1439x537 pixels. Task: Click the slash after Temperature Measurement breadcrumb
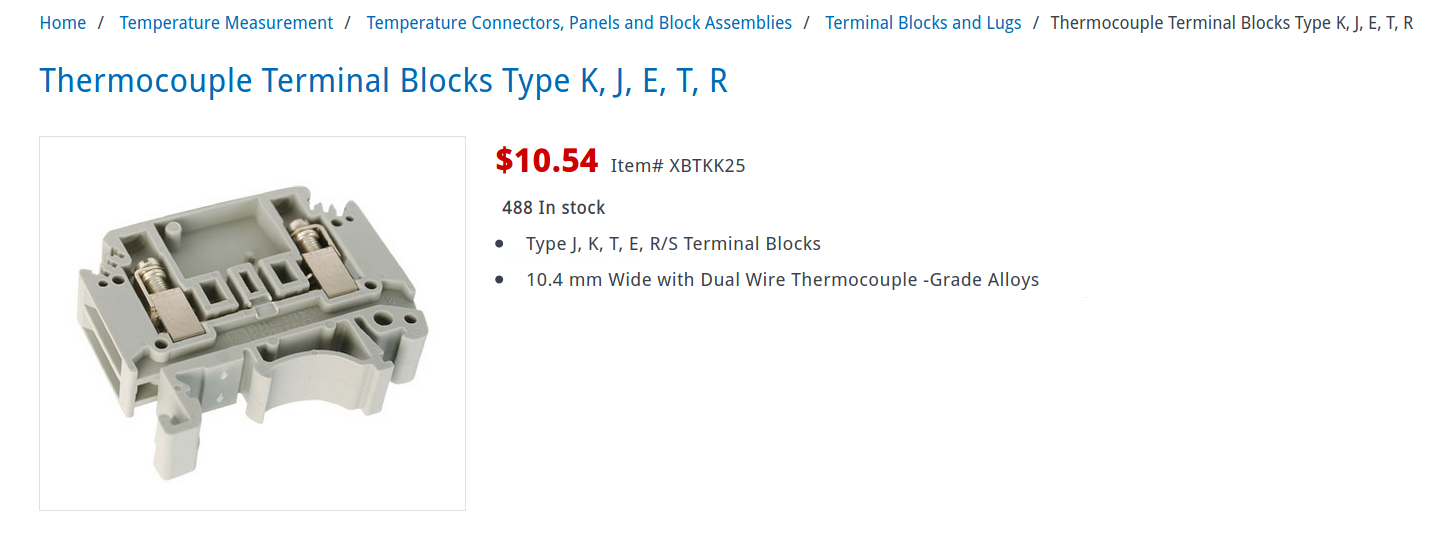(346, 23)
